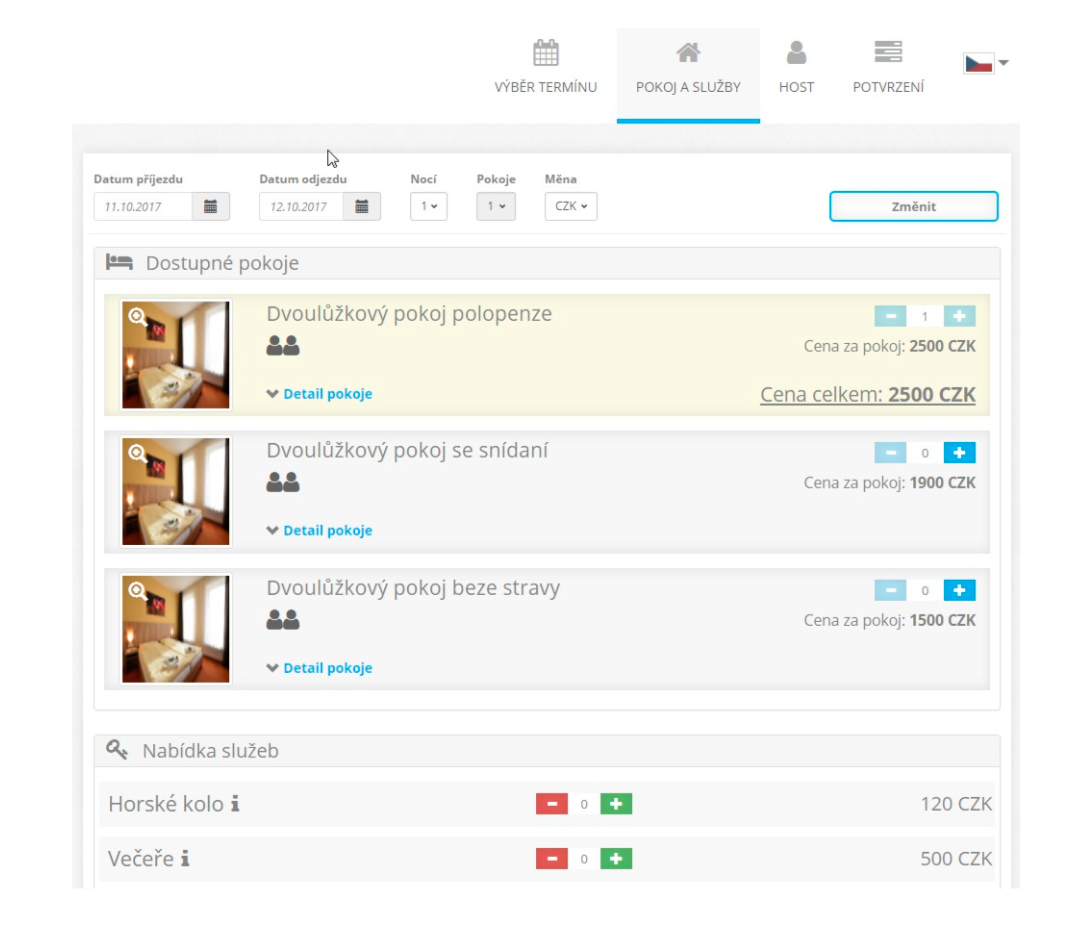1084x928 pixels.
Task: Switch to the Host tab
Action: [x=796, y=68]
